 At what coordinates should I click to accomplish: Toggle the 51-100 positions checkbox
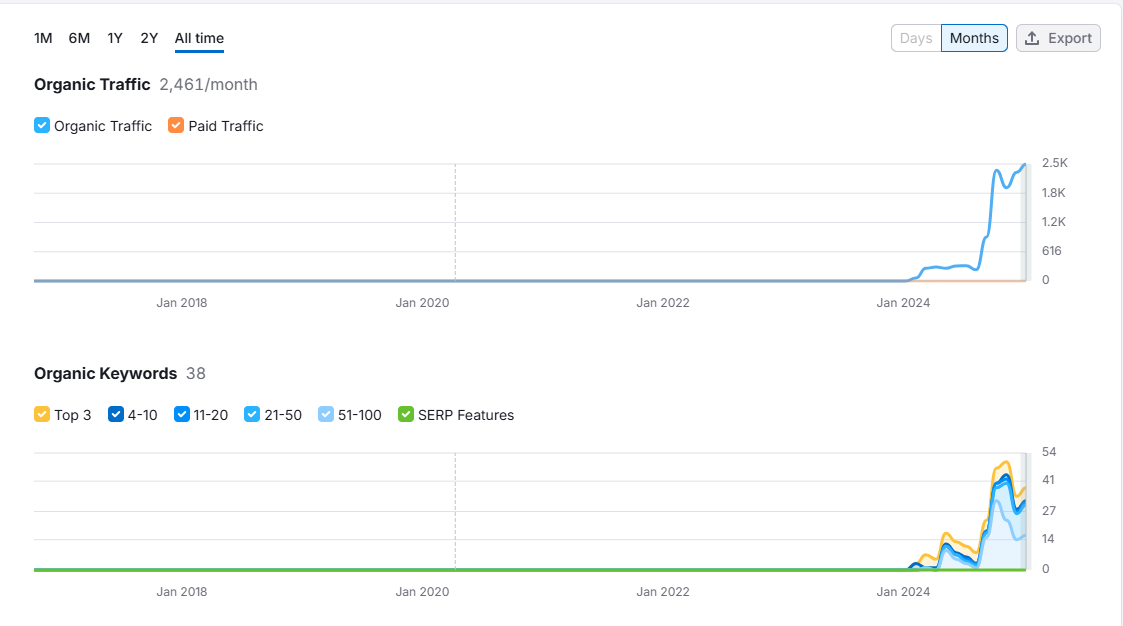(326, 415)
